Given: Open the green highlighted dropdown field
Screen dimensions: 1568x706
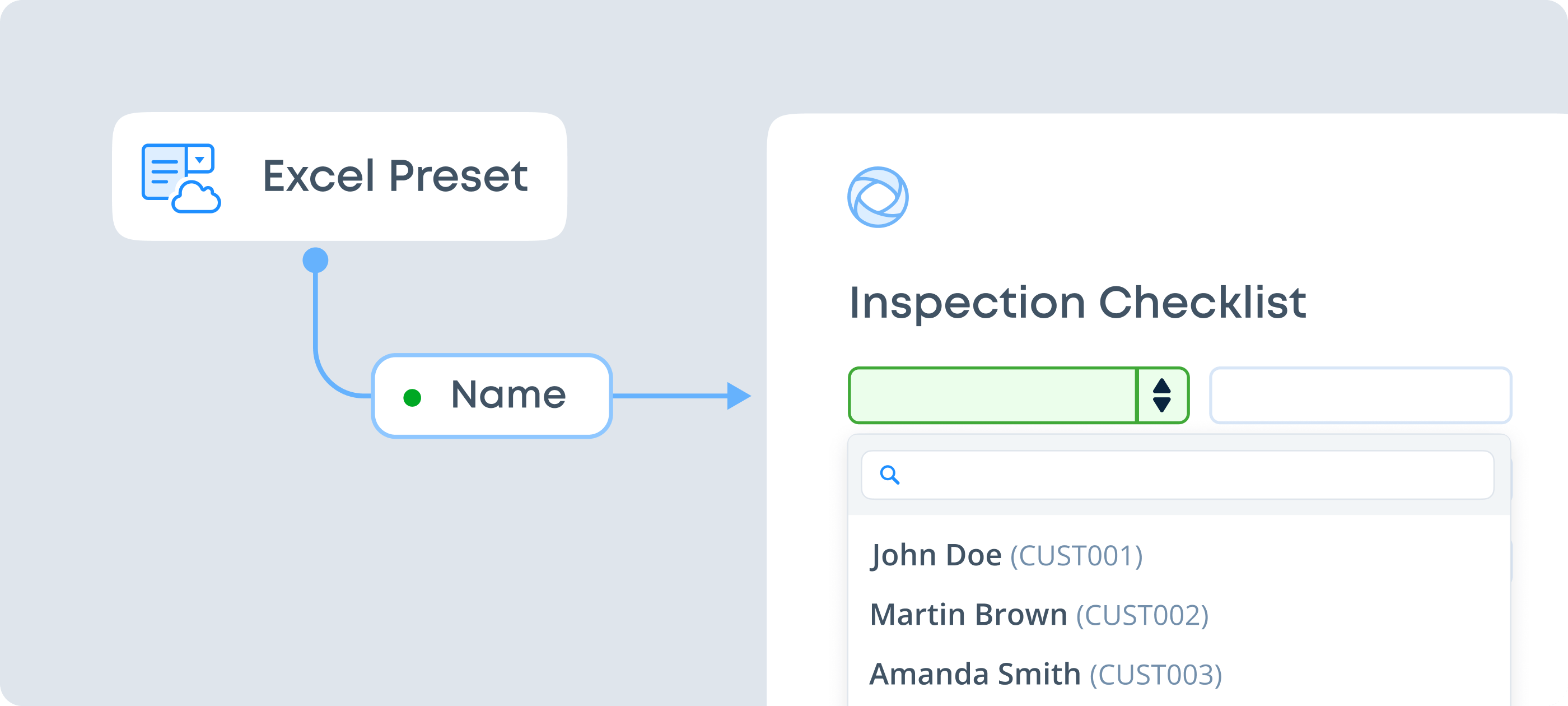Looking at the screenshot, I should coord(1018,396).
